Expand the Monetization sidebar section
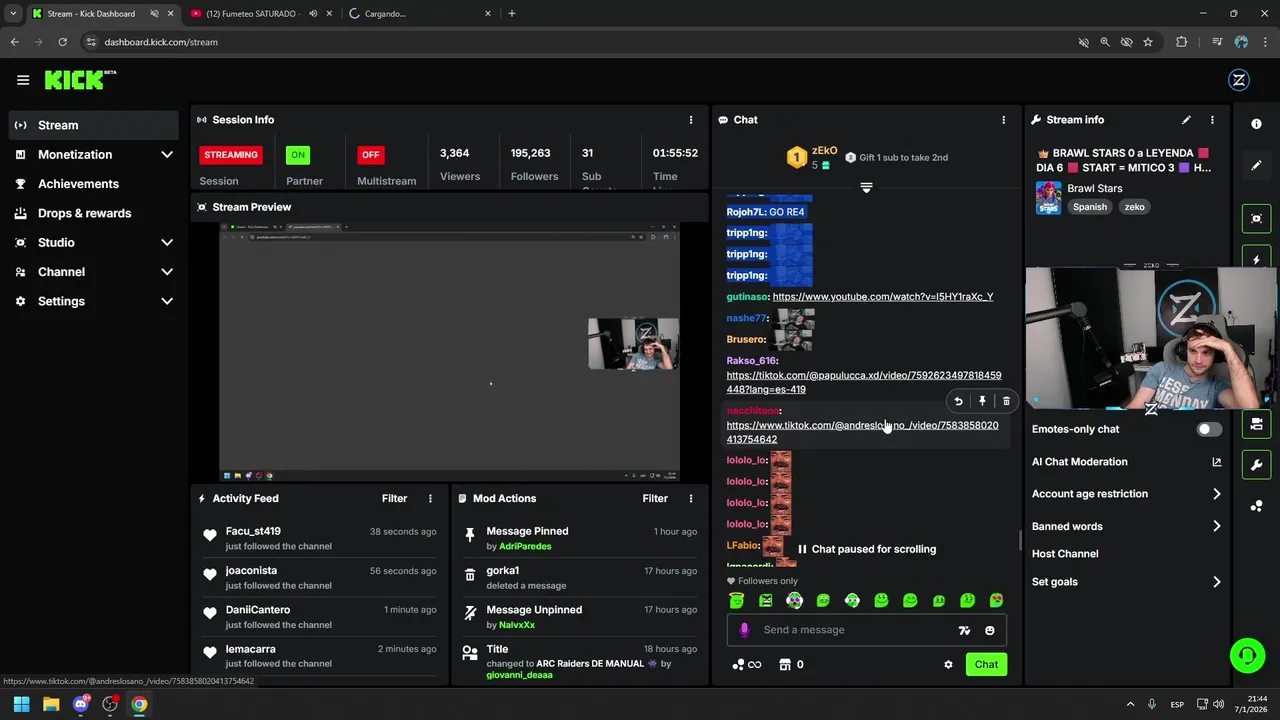This screenshot has width=1280, height=720. click(x=167, y=154)
